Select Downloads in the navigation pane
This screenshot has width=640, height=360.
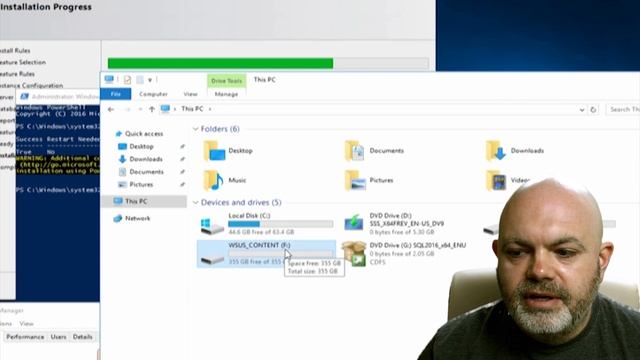coord(146,159)
